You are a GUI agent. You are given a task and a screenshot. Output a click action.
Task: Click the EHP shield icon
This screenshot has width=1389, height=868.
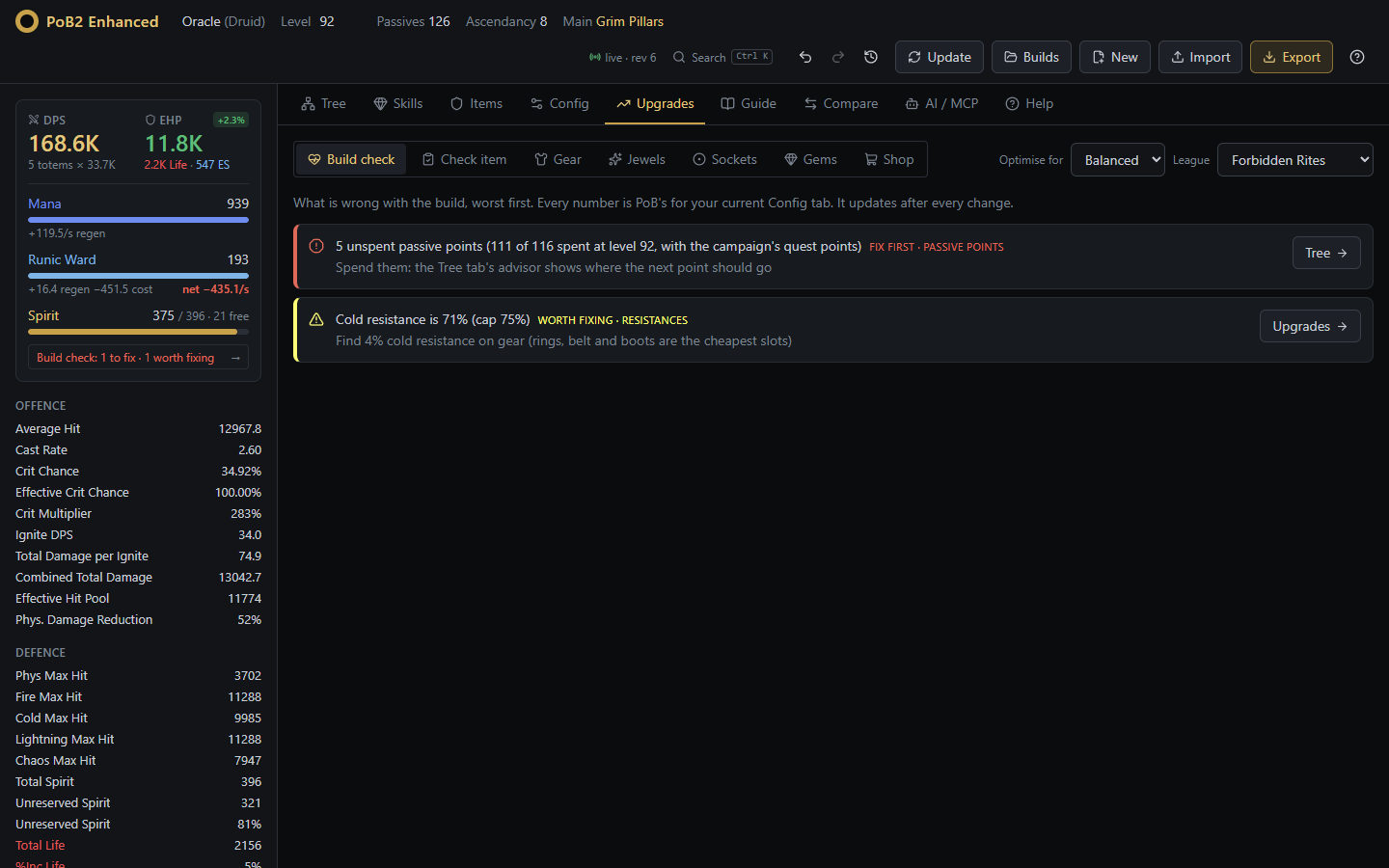coord(150,120)
